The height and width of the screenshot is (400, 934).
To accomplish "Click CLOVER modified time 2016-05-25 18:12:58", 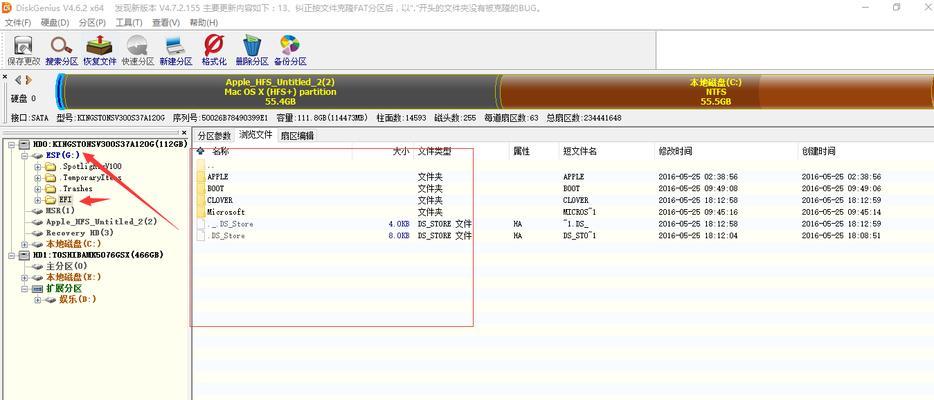I will (698, 200).
